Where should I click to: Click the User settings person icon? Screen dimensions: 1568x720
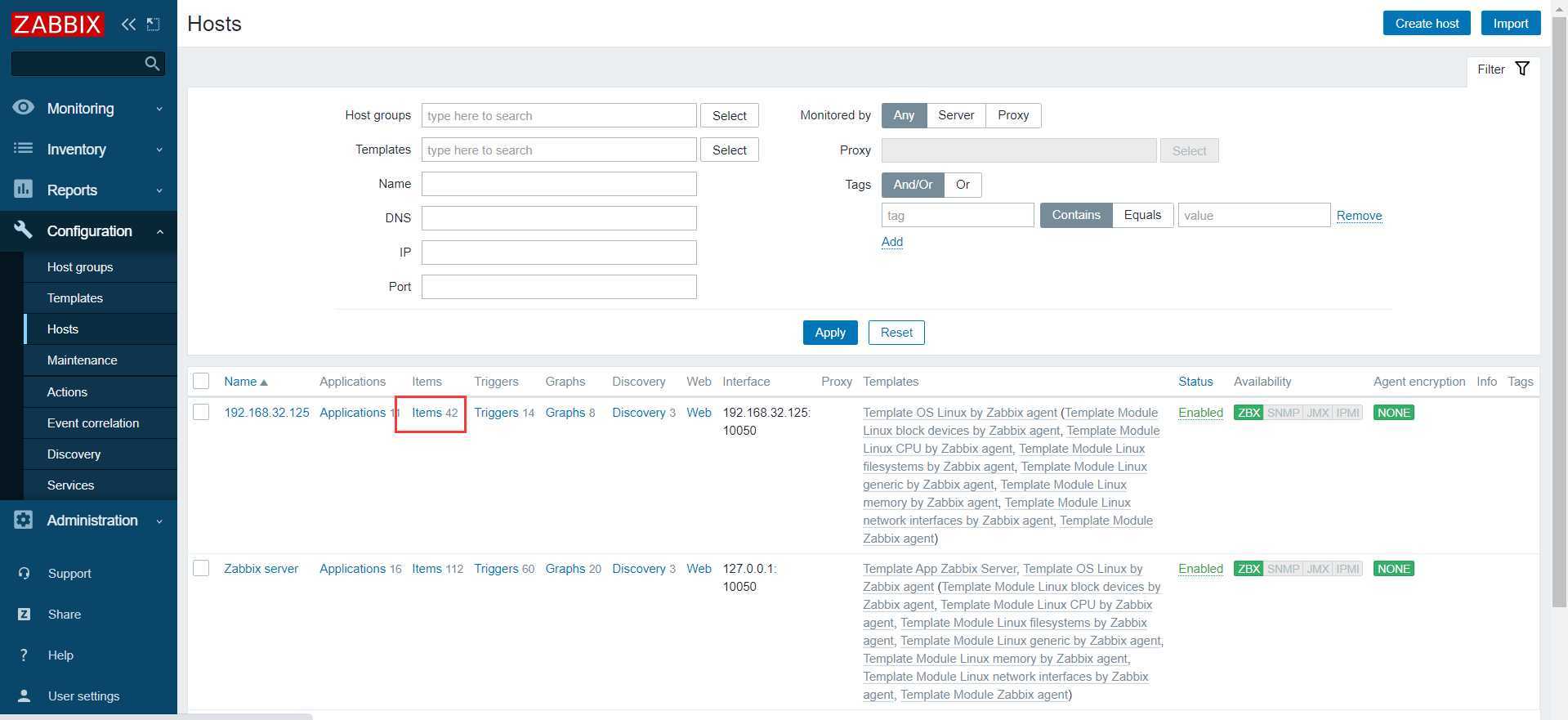tap(25, 696)
